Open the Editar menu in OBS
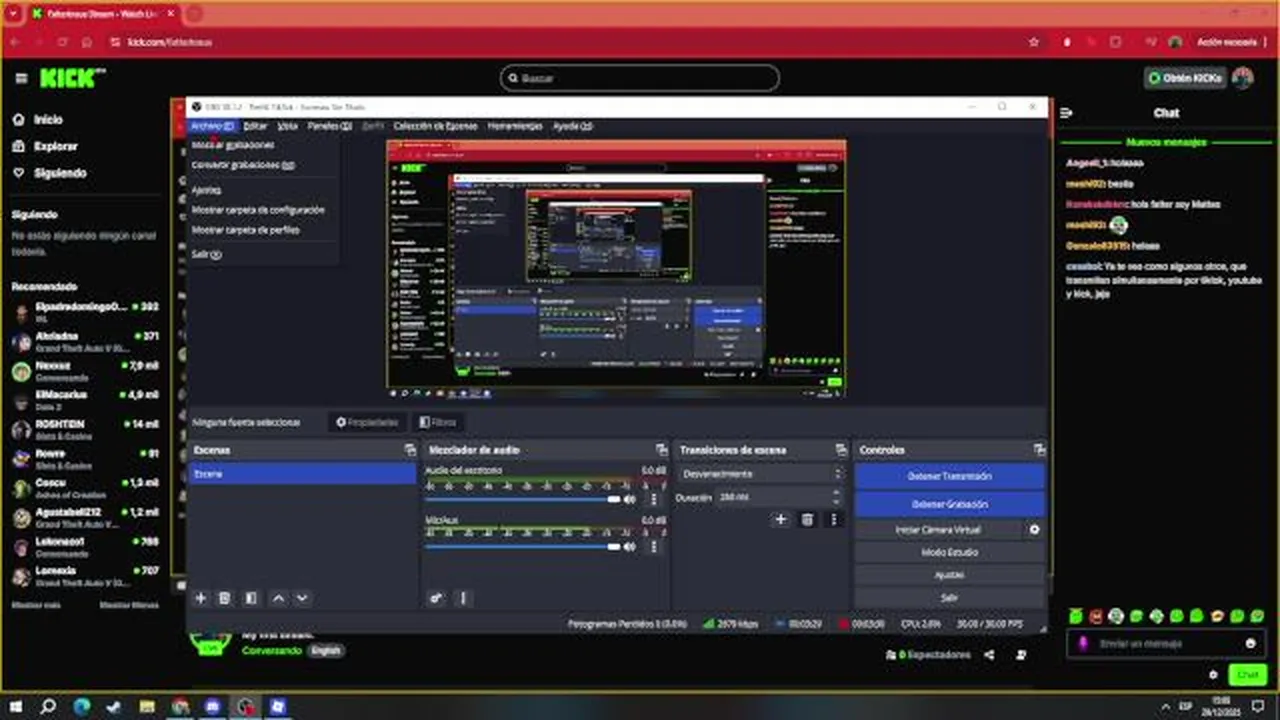Image resolution: width=1280 pixels, height=720 pixels. click(x=255, y=126)
